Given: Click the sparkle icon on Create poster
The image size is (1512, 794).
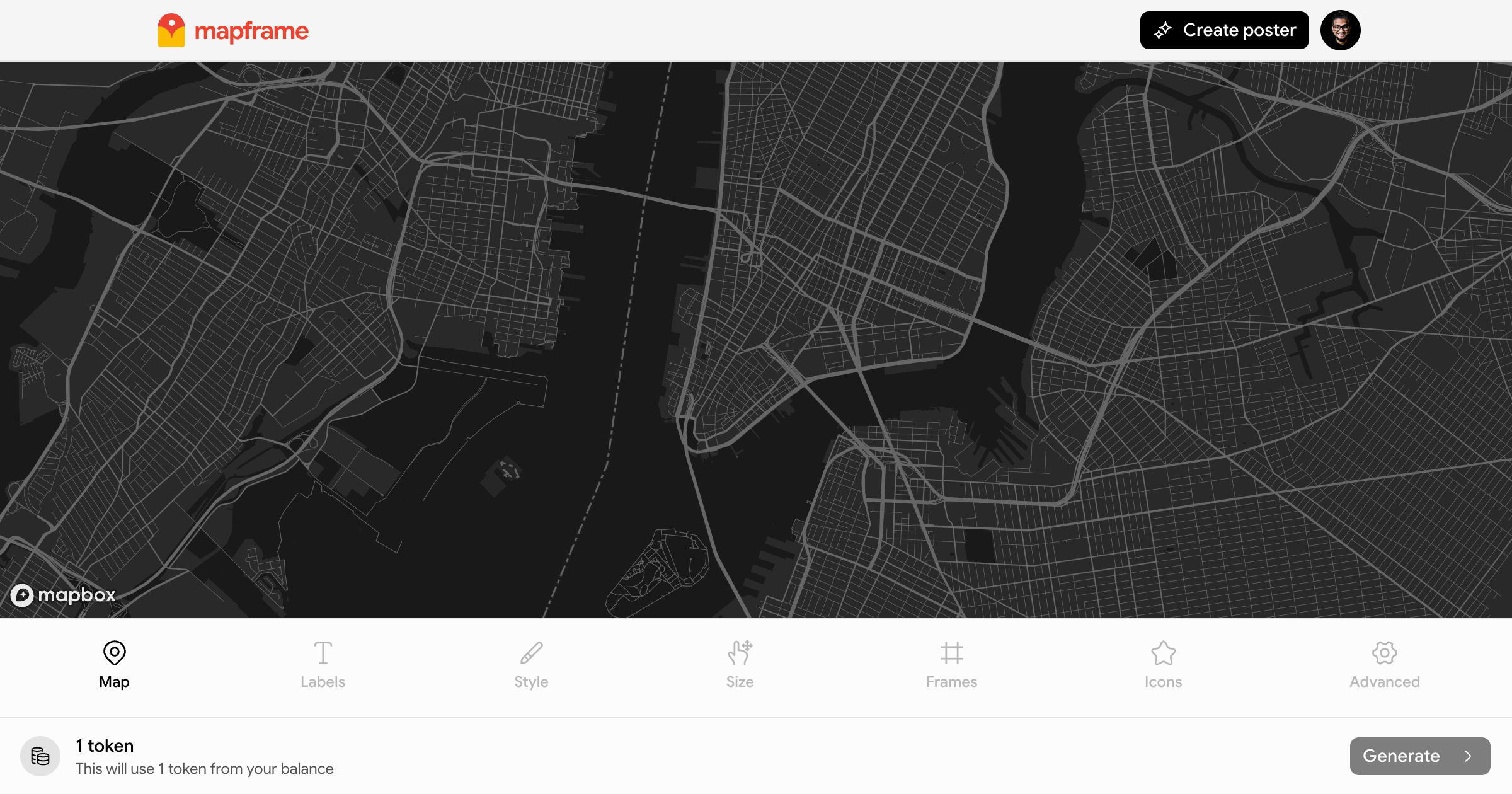Looking at the screenshot, I should [x=1164, y=30].
